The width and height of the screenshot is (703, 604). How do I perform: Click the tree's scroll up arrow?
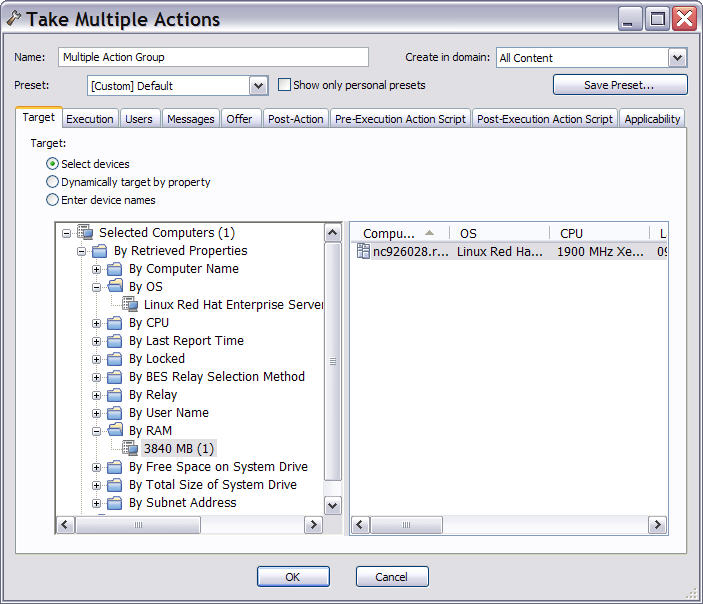tap(332, 232)
